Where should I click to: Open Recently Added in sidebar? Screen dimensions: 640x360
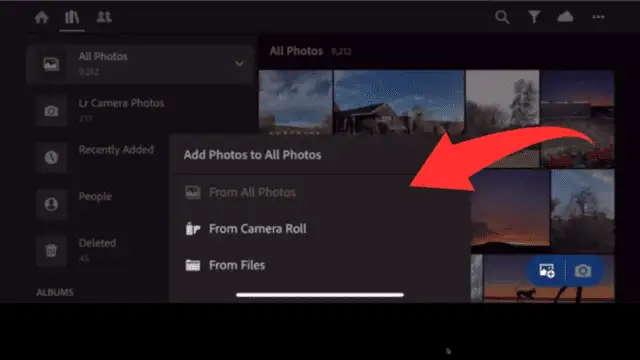(116, 150)
